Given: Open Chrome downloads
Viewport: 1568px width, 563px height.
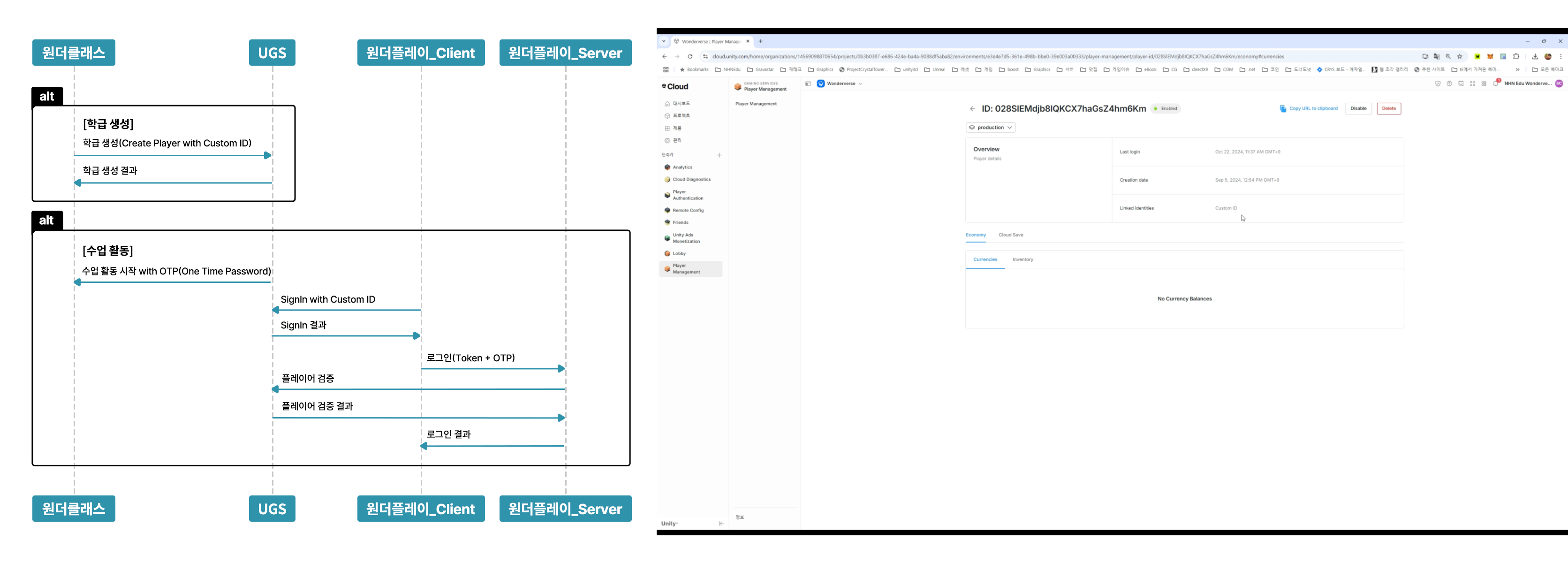Looking at the screenshot, I should pos(1535,57).
